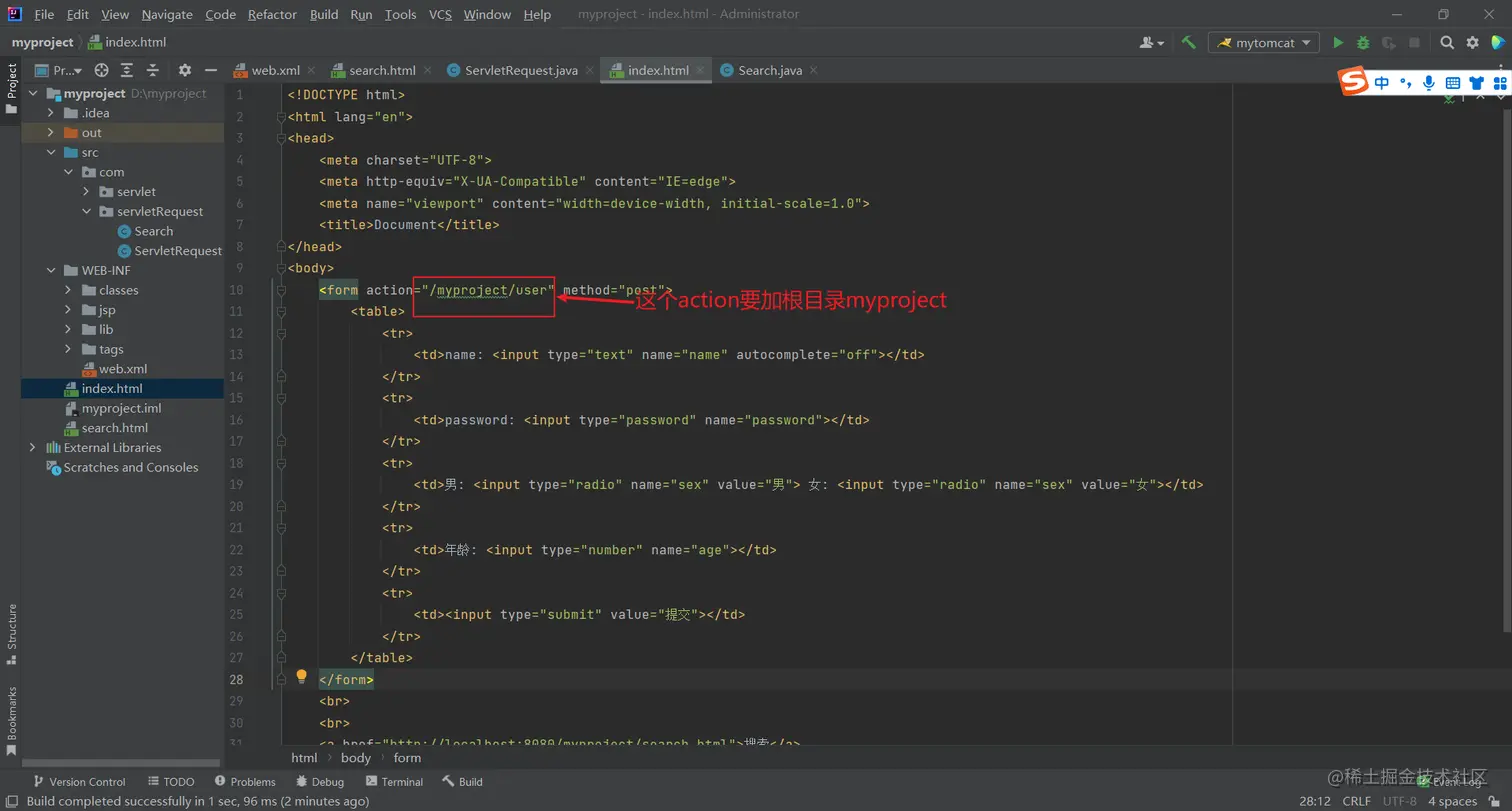Open the Project side tool window button

pos(11,89)
